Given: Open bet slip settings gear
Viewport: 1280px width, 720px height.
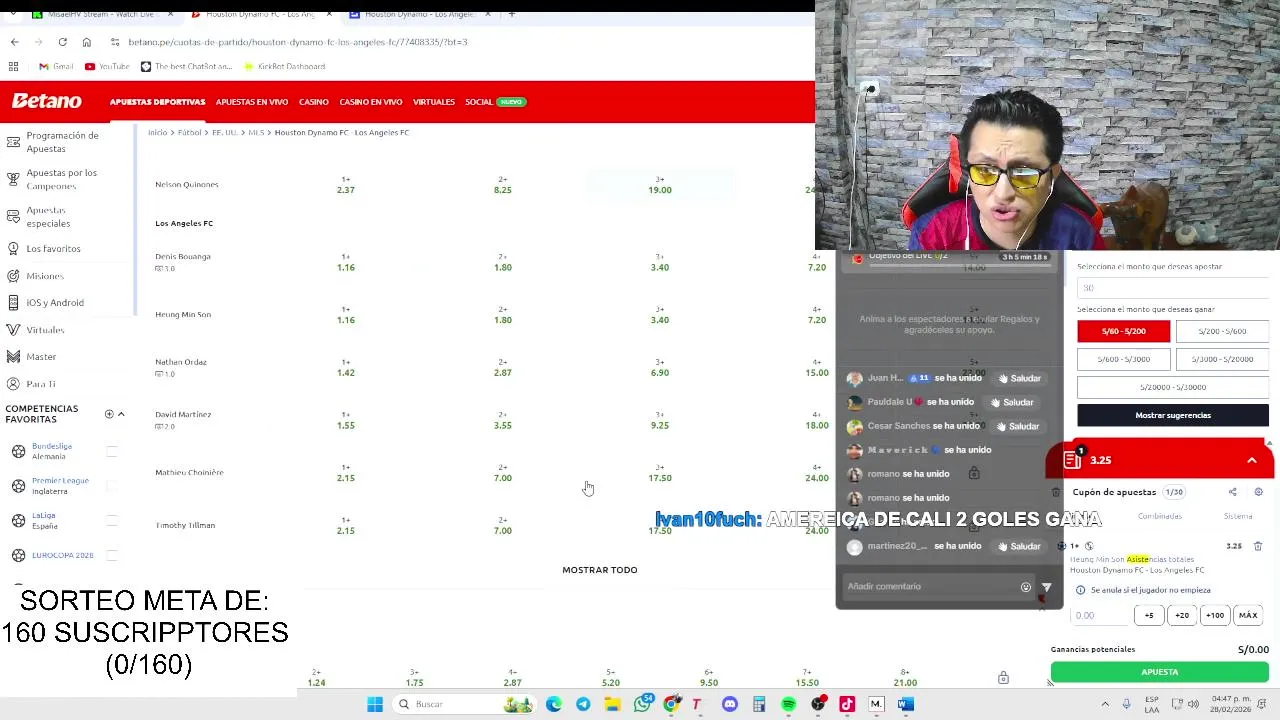Looking at the screenshot, I should point(1258,492).
